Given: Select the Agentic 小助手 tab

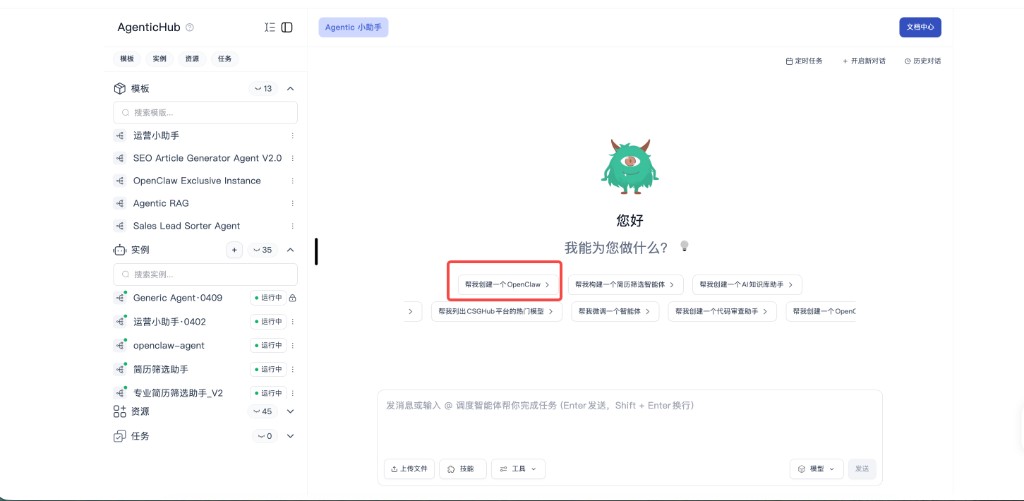Looking at the screenshot, I should pyautogui.click(x=353, y=27).
